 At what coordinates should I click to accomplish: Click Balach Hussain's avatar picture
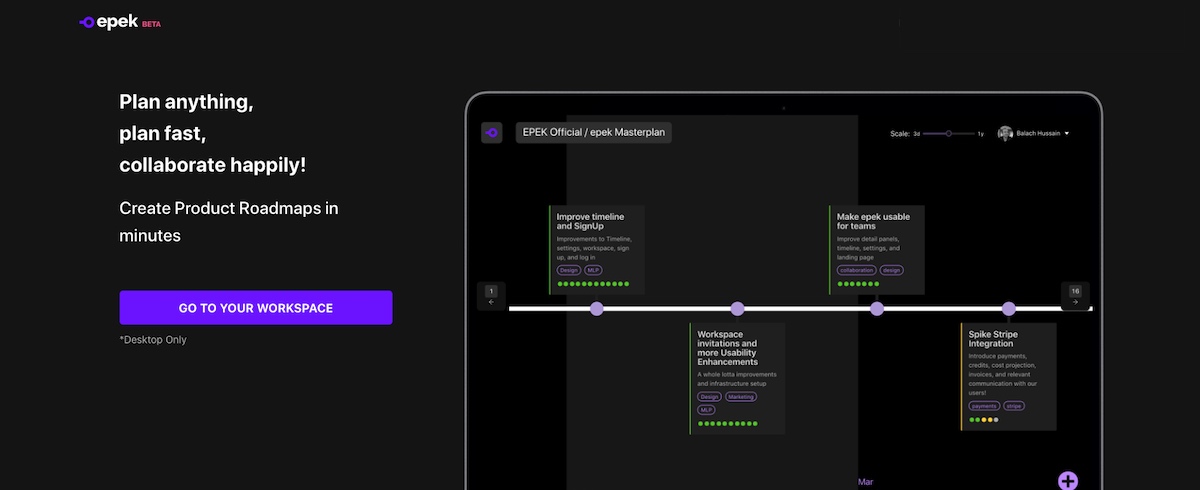[x=1005, y=133]
